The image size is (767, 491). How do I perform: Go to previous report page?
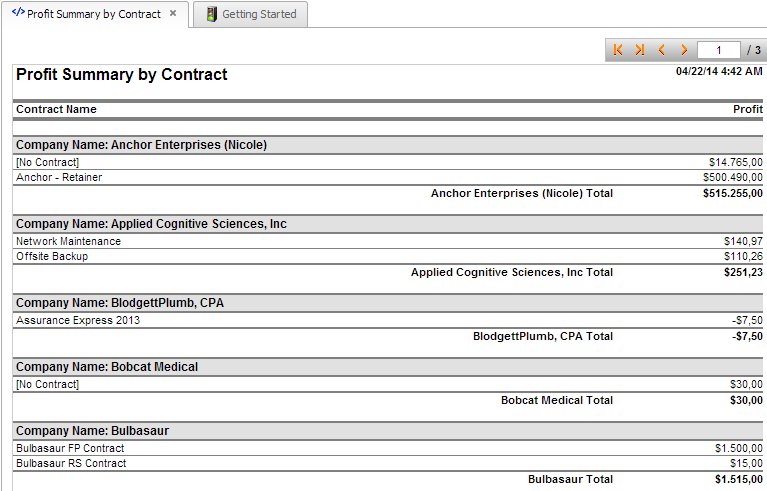[662, 50]
